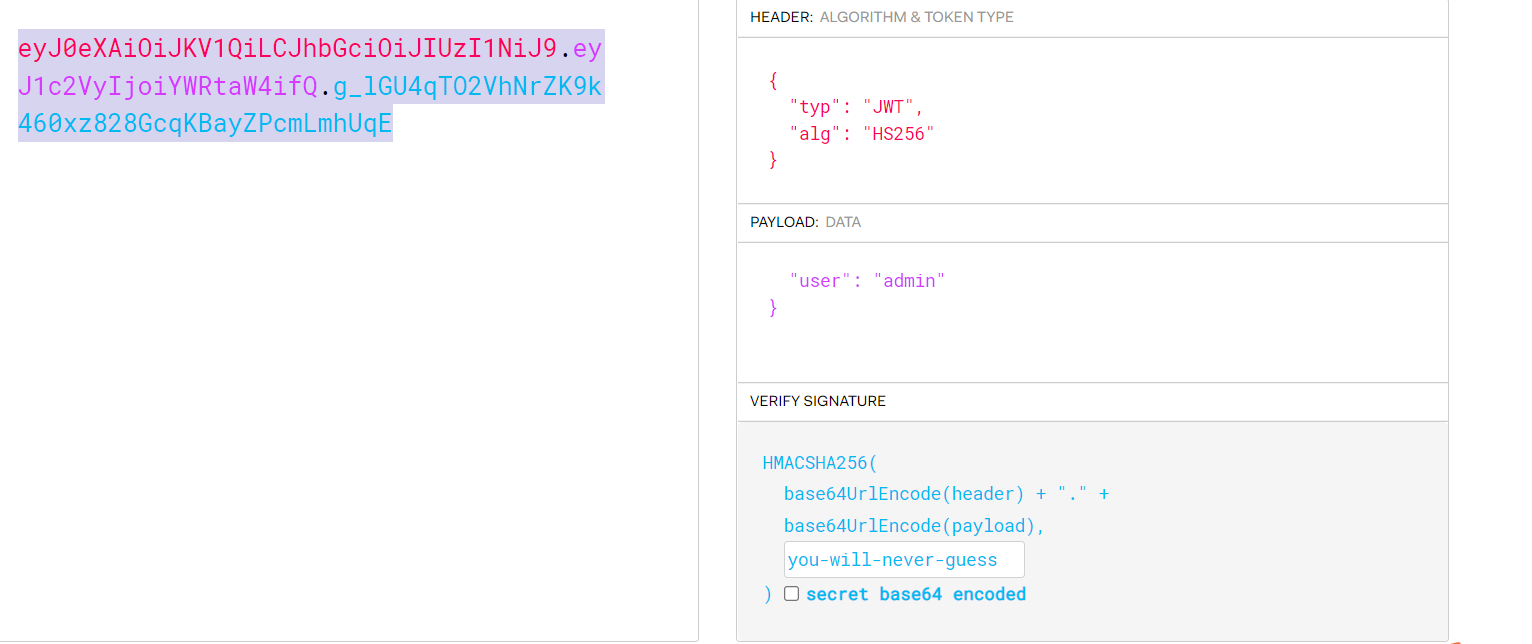This screenshot has height=644, width=1532.
Task: Click the HEADER section title
Action: click(781, 17)
